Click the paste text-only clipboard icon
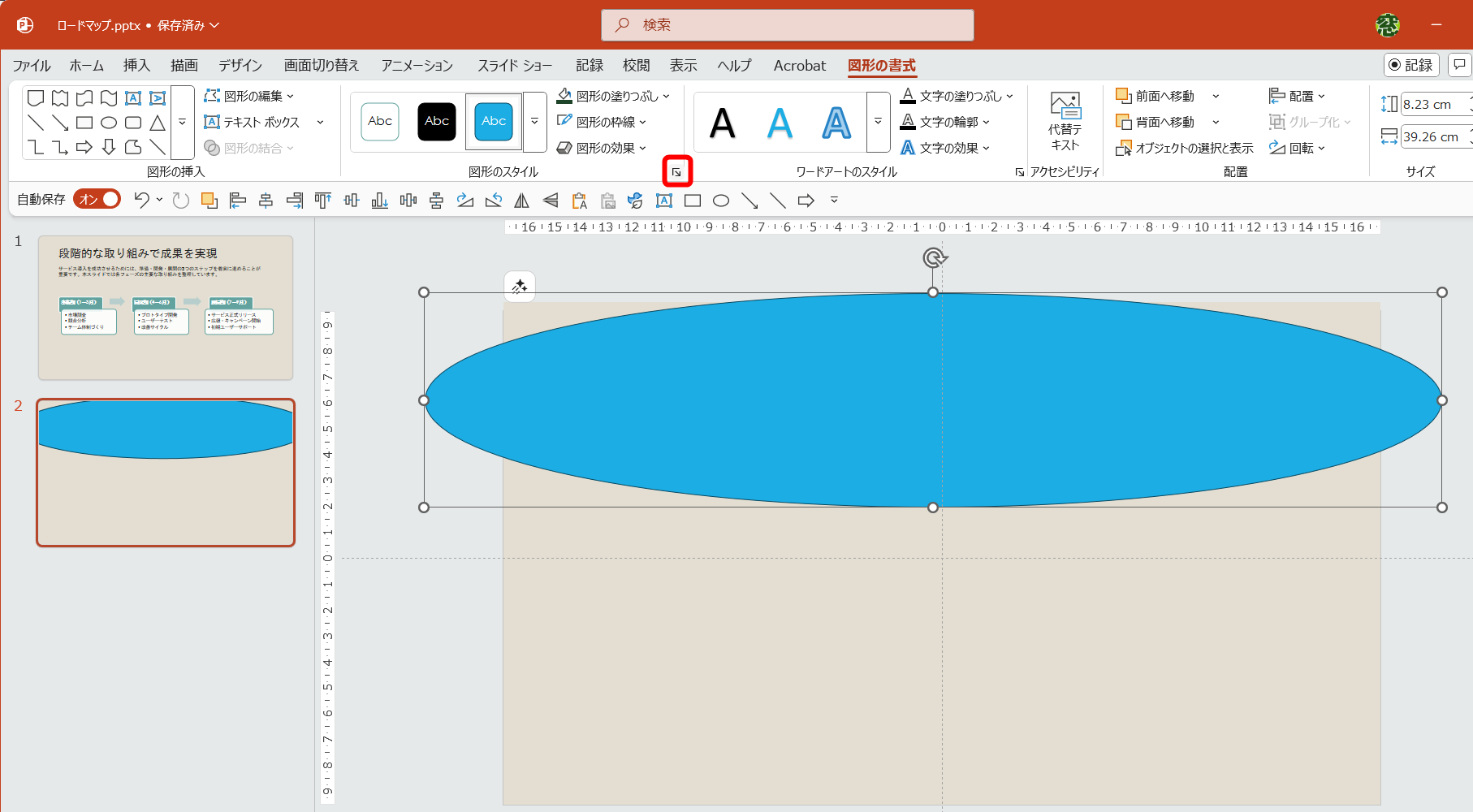Image resolution: width=1473 pixels, height=812 pixels. tap(579, 201)
